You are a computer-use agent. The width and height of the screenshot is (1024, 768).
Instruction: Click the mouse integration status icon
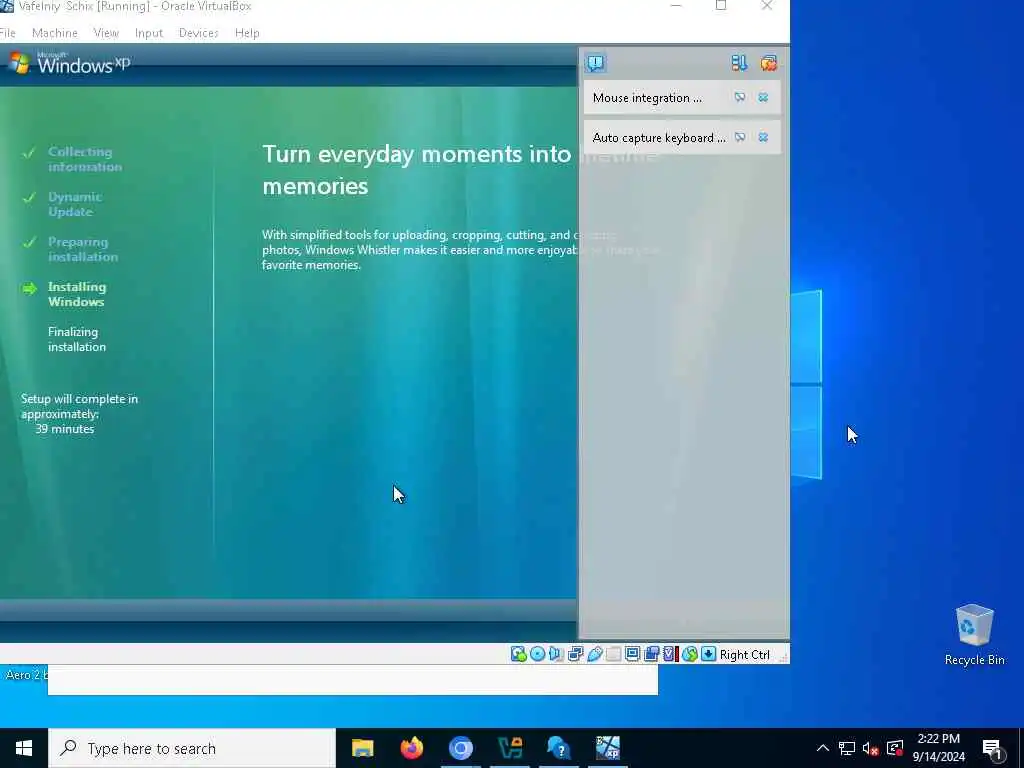tap(690, 654)
